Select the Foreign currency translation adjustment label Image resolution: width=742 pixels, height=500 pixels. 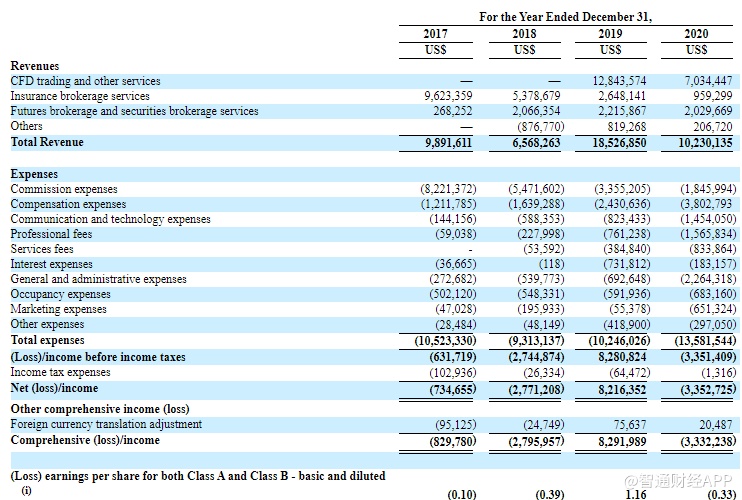coord(106,424)
